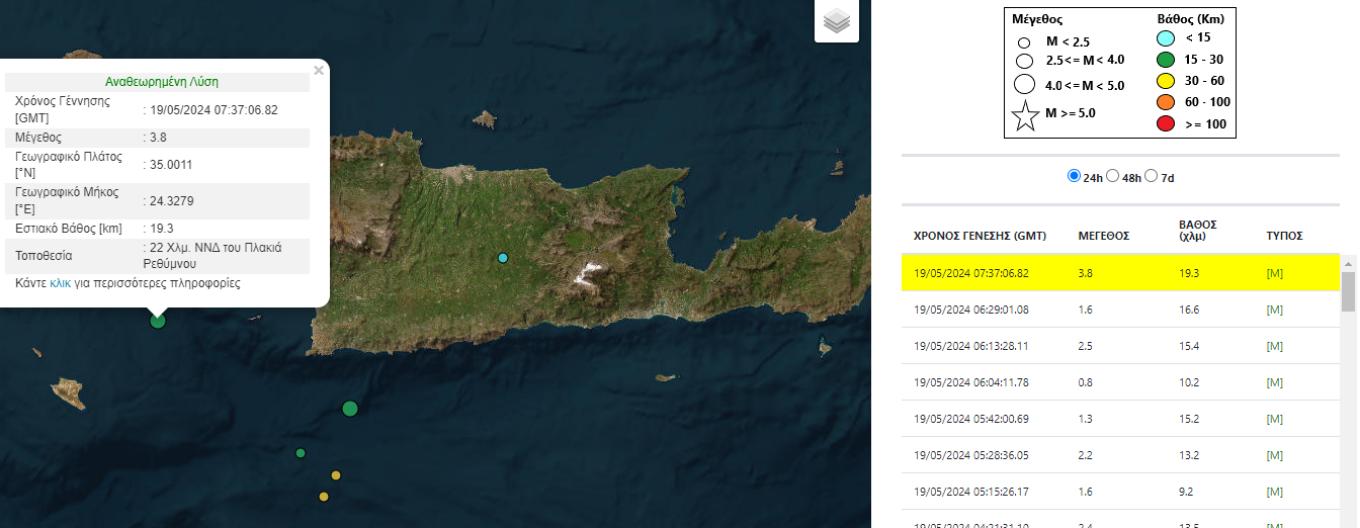Screen dimensions: 1360x528
Task: Switch to the 48h time range
Action: (1113, 176)
